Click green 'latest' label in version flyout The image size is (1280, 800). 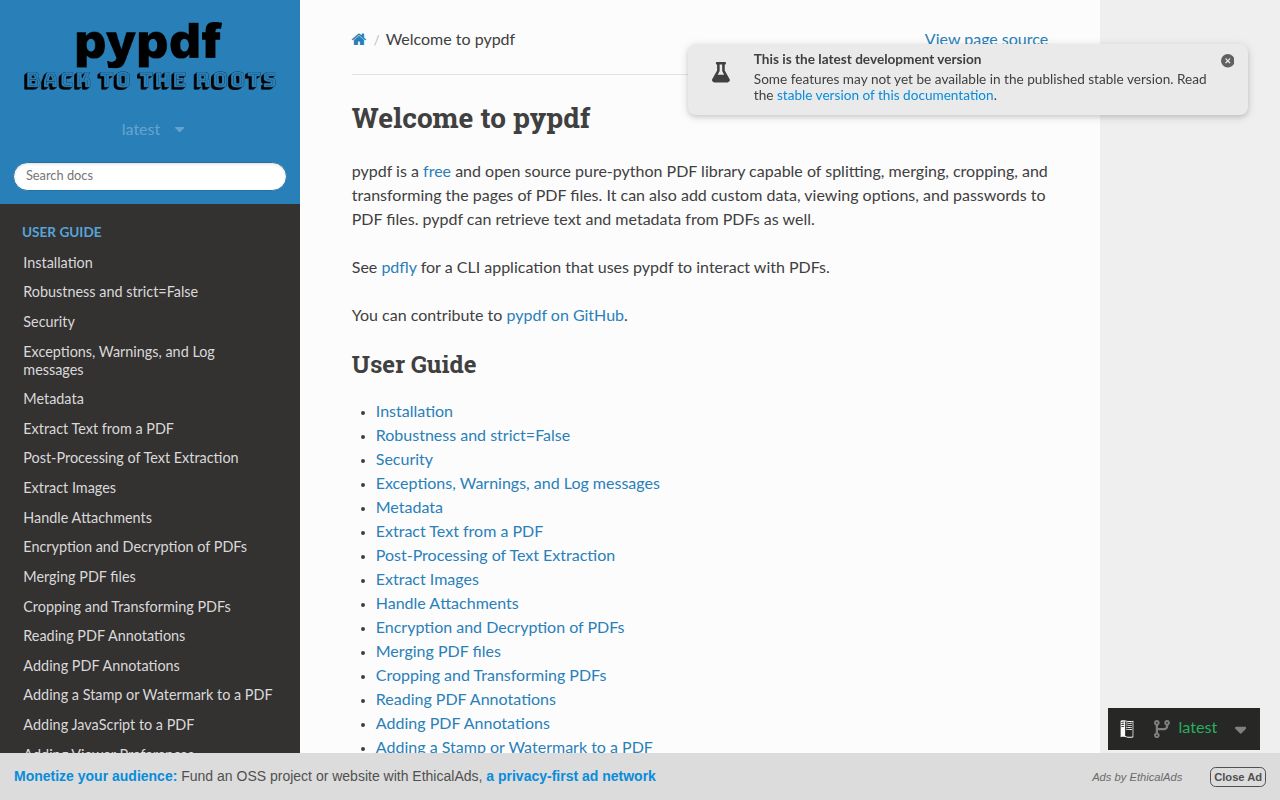tap(1198, 729)
